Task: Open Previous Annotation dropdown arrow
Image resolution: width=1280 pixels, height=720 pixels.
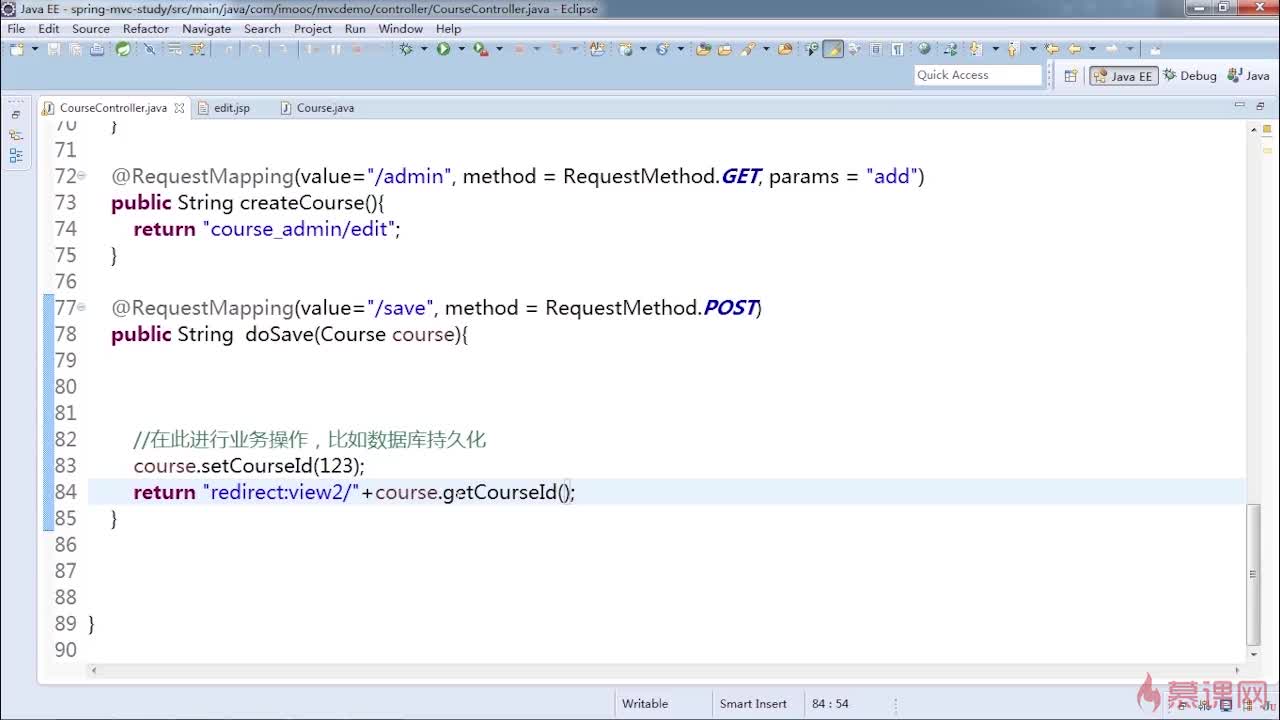Action: [1032, 49]
